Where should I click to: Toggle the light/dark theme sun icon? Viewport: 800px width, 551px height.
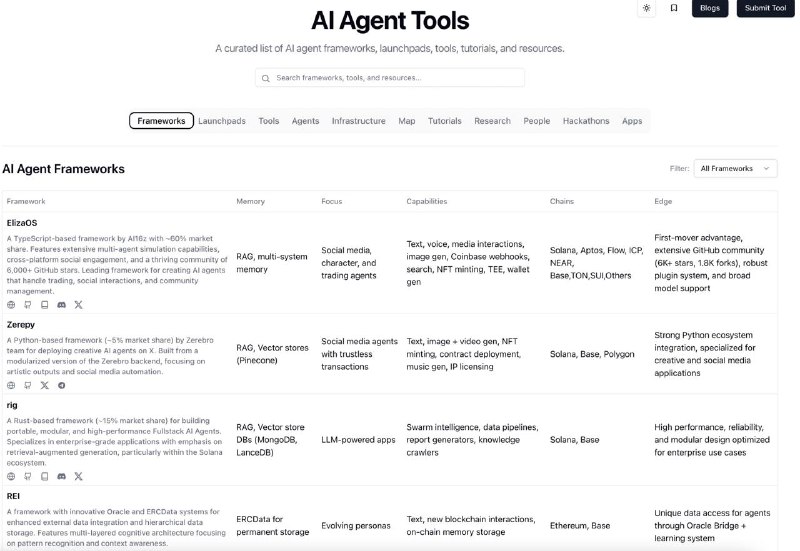coord(646,8)
